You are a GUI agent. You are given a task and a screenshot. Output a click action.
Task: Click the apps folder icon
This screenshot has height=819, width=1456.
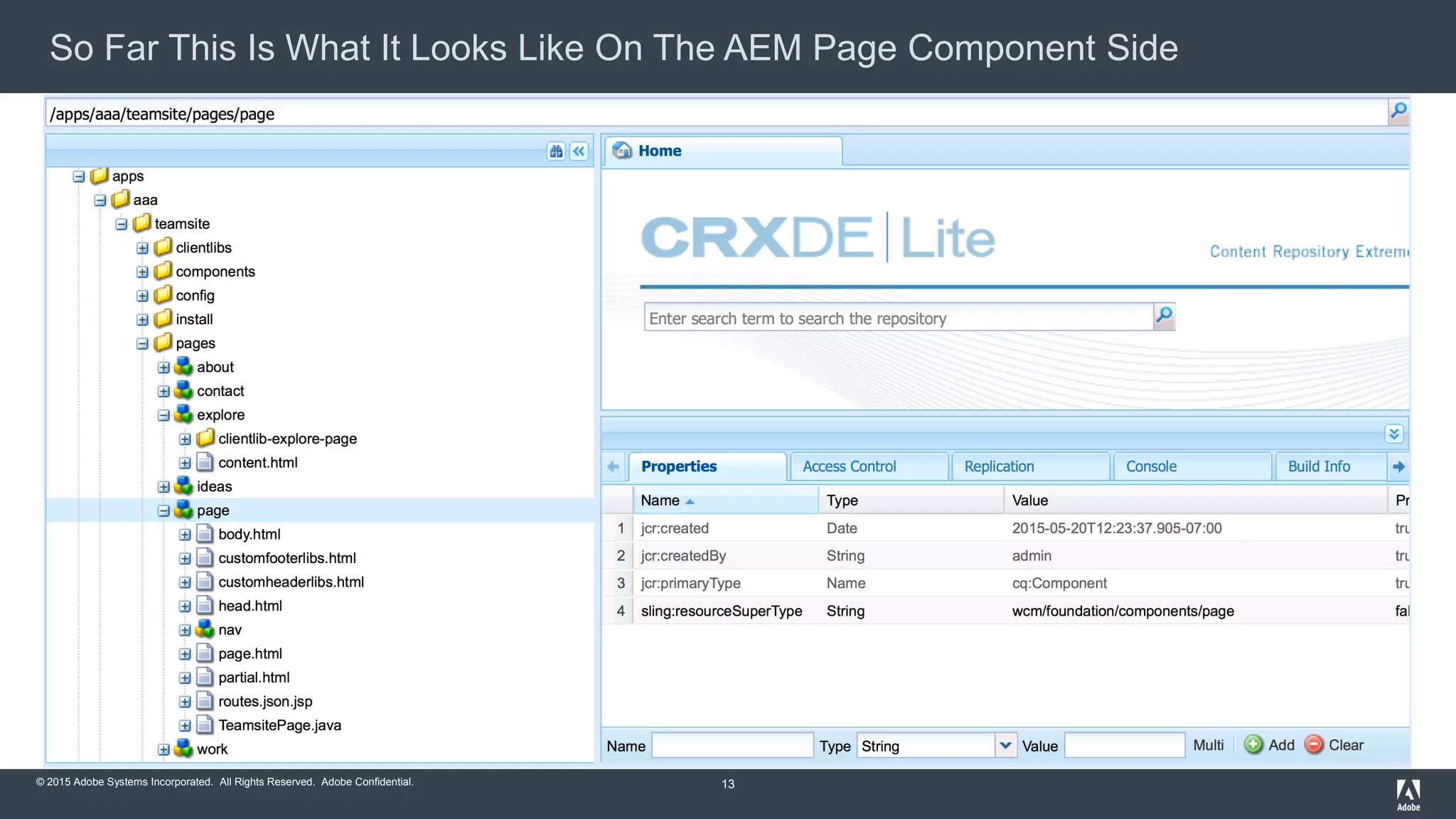[x=100, y=175]
